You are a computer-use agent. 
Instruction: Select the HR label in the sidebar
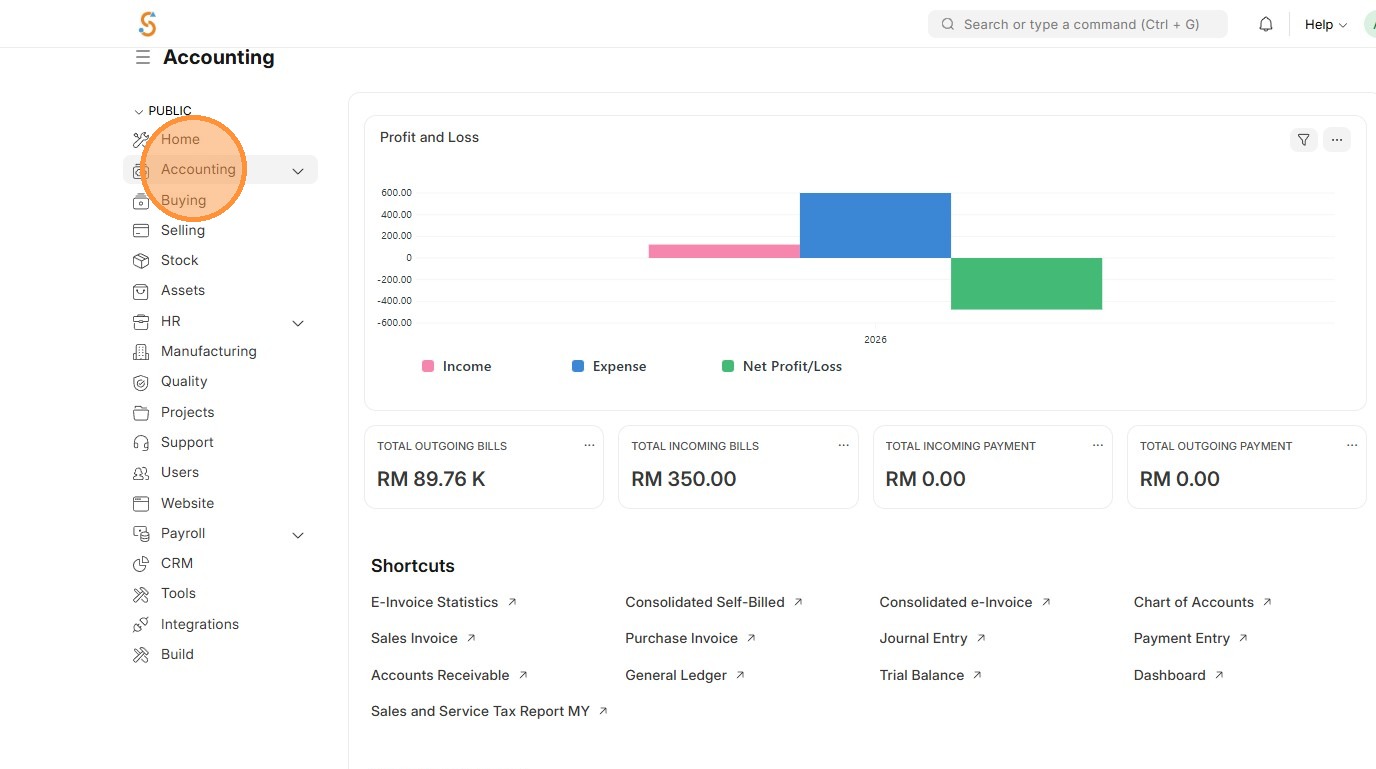pyautogui.click(x=171, y=321)
